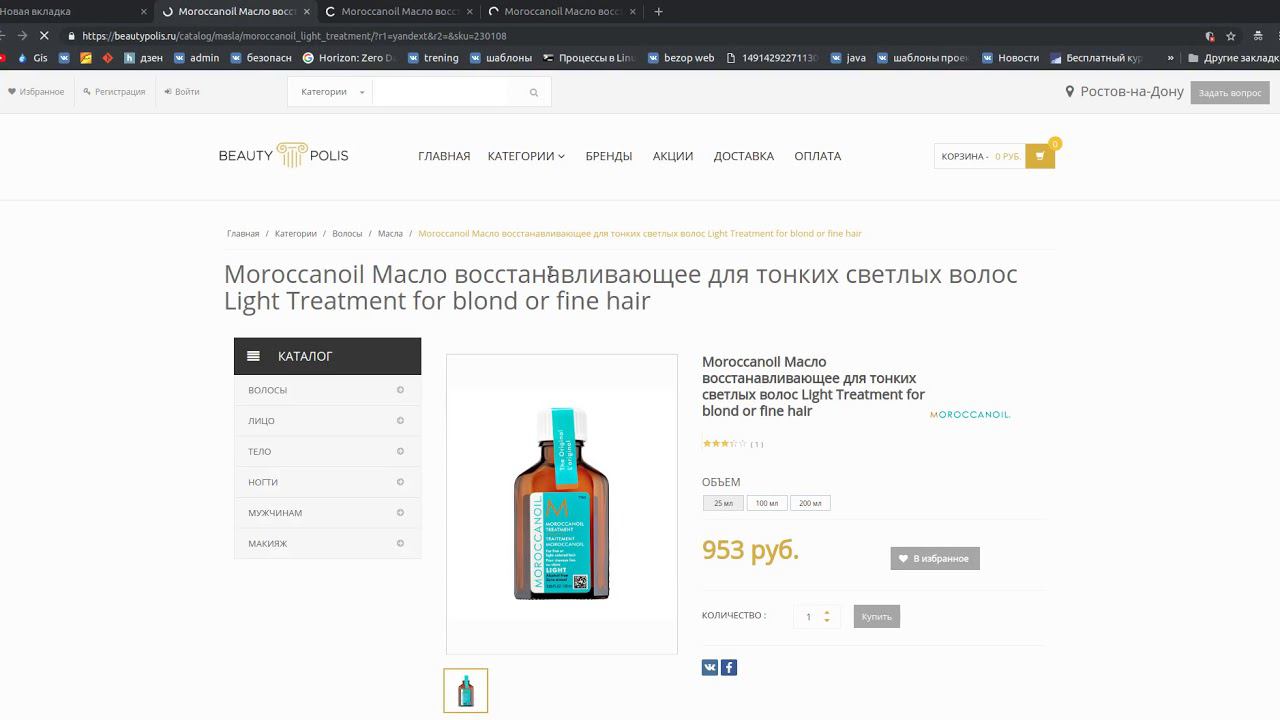Click the Масла breadcrumb
Viewport: 1280px width, 720px height.
pyautogui.click(x=390, y=234)
